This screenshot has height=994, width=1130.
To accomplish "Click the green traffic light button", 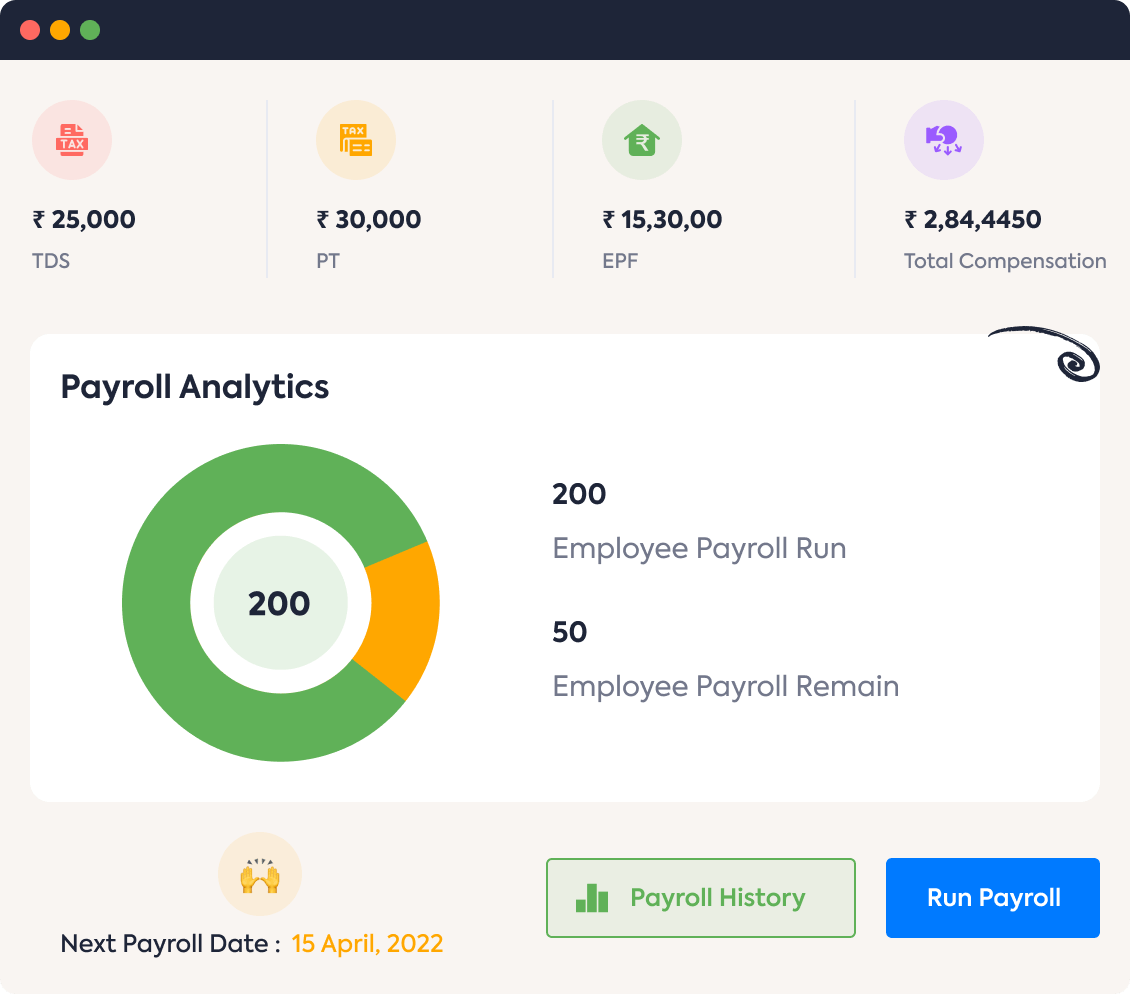I will click(x=89, y=30).
